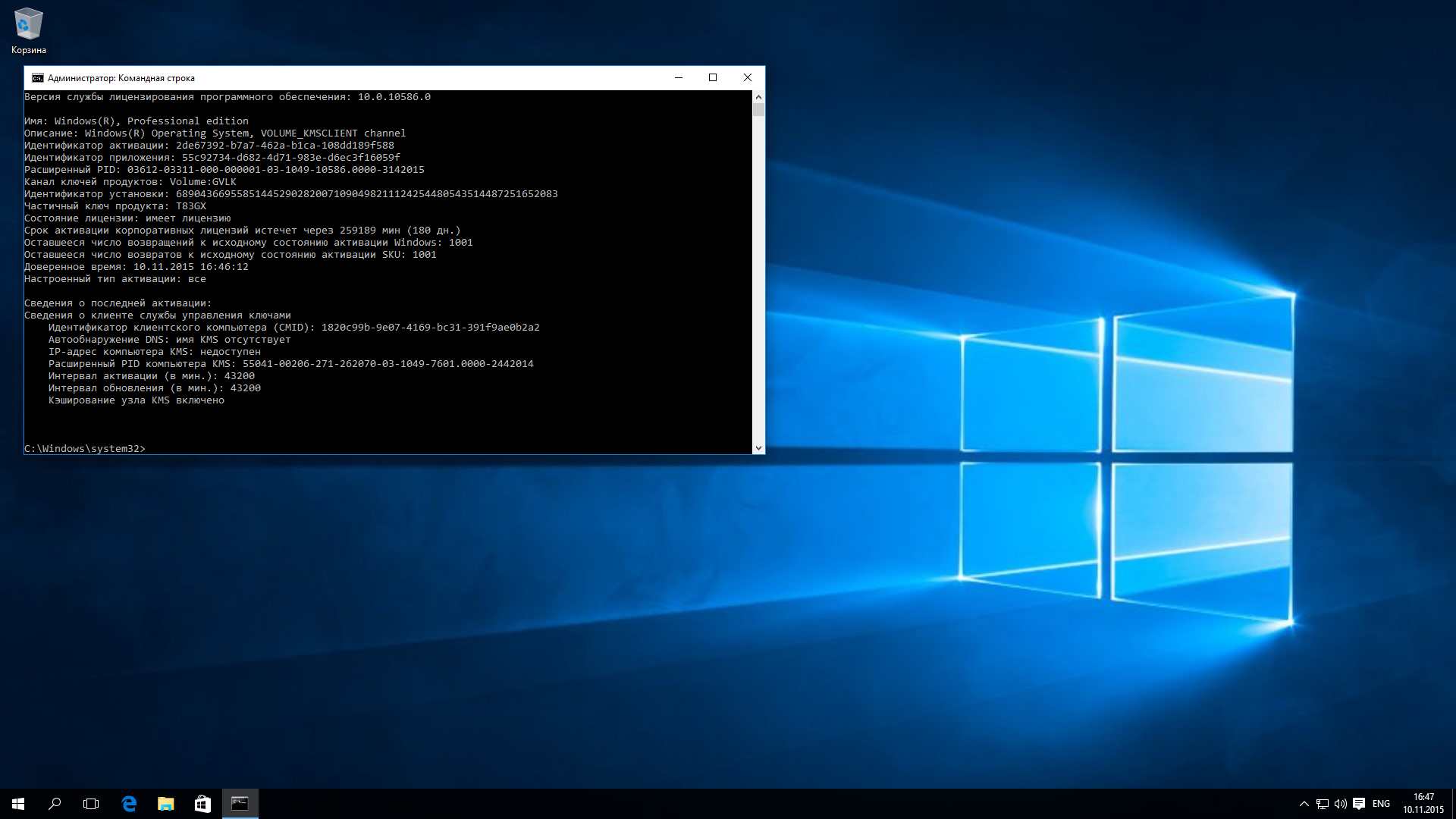Click the console scrollbar down arrow
The height and width of the screenshot is (819, 1456).
(758, 448)
